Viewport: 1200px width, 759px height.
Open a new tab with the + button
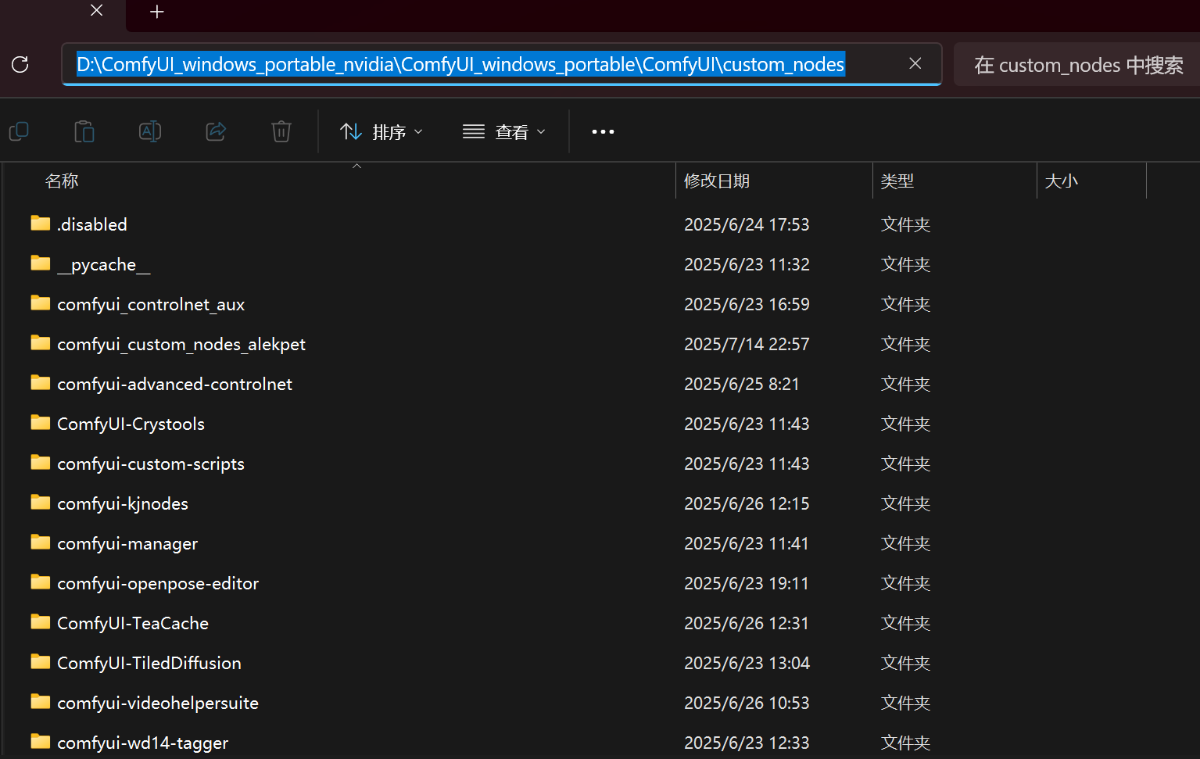click(x=156, y=13)
